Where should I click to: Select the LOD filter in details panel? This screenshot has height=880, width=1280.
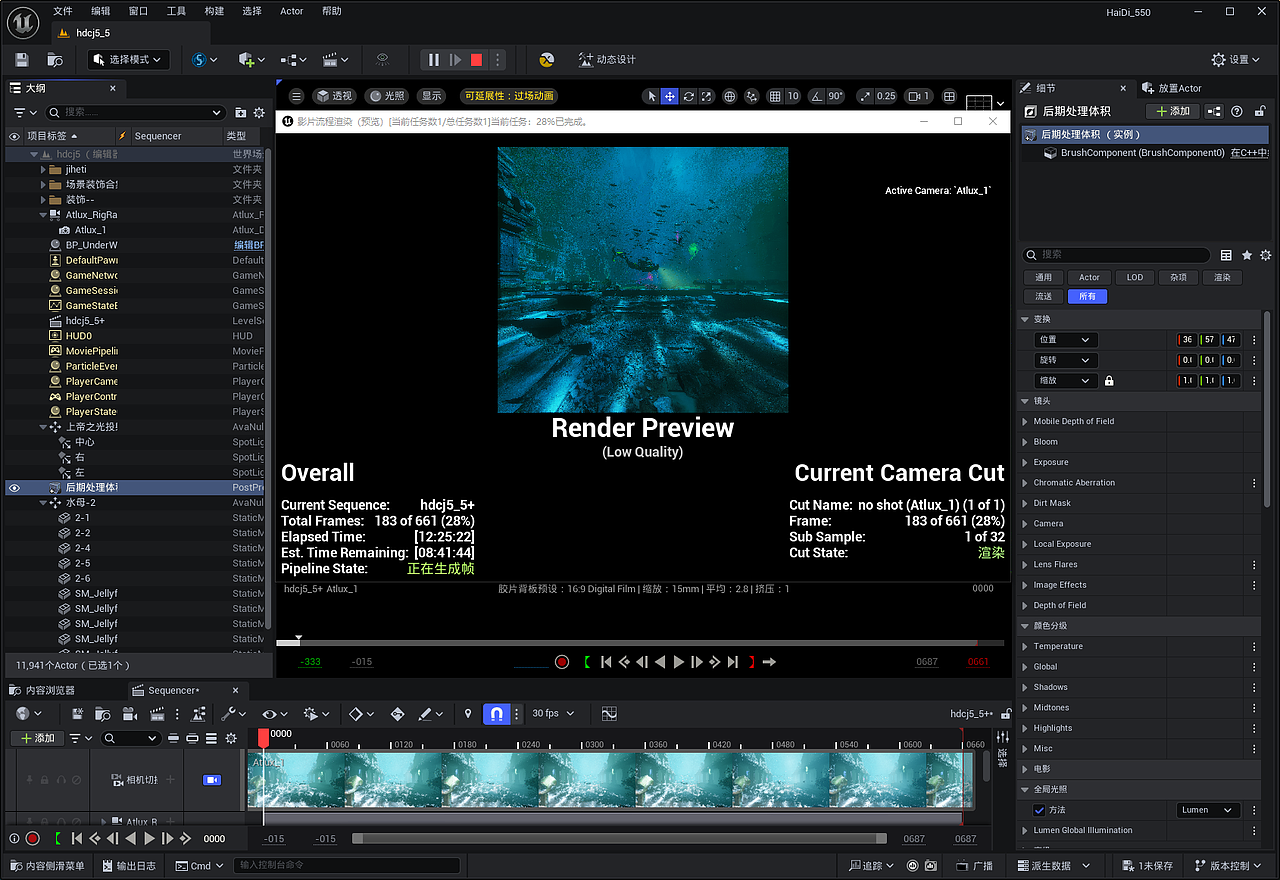click(1135, 277)
